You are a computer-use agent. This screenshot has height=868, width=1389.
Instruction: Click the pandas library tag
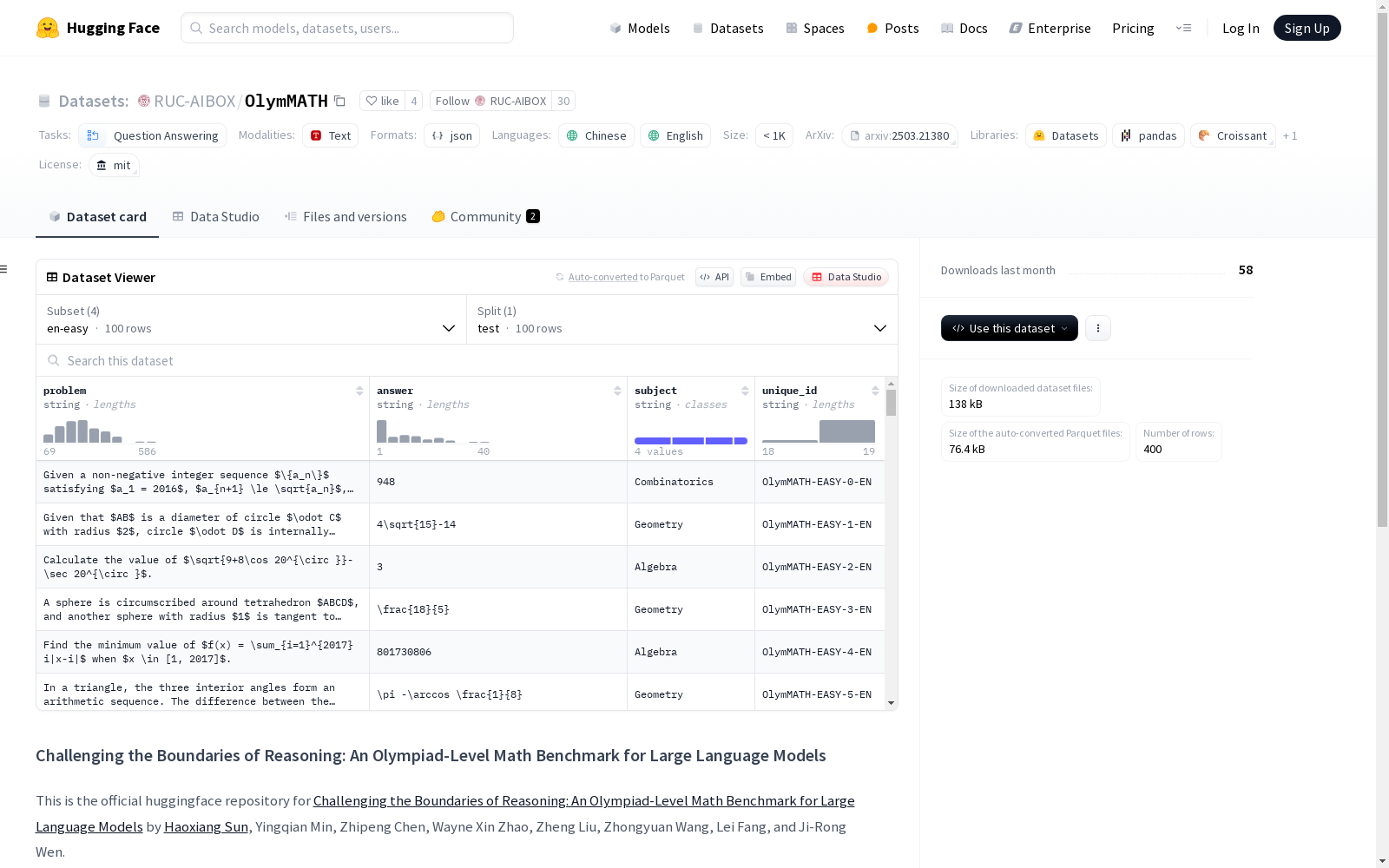pos(1149,135)
